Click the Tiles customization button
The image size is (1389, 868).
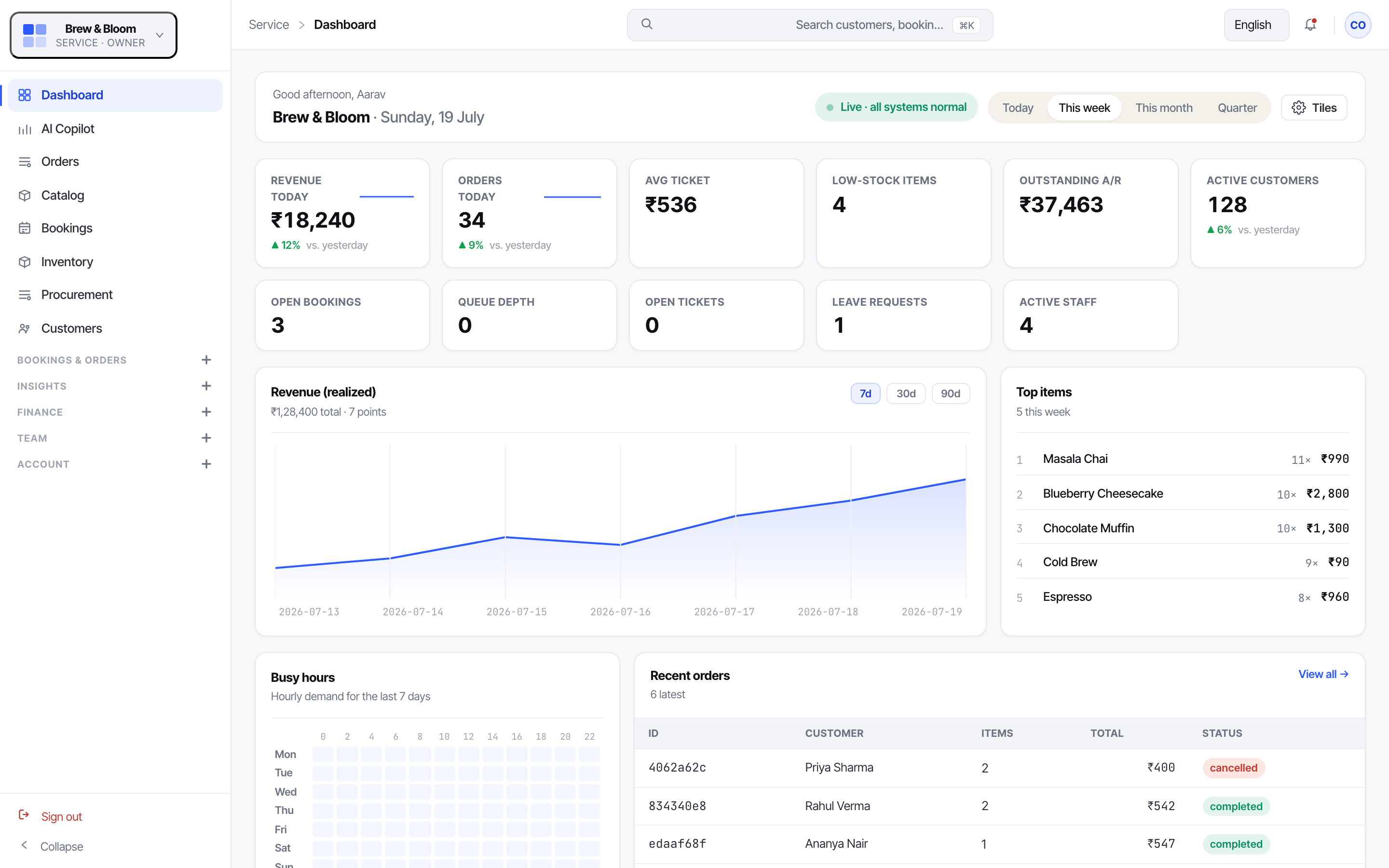(1314, 108)
